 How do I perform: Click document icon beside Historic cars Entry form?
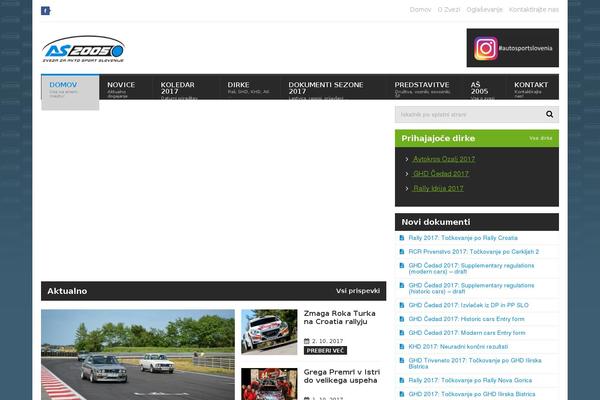(402, 319)
